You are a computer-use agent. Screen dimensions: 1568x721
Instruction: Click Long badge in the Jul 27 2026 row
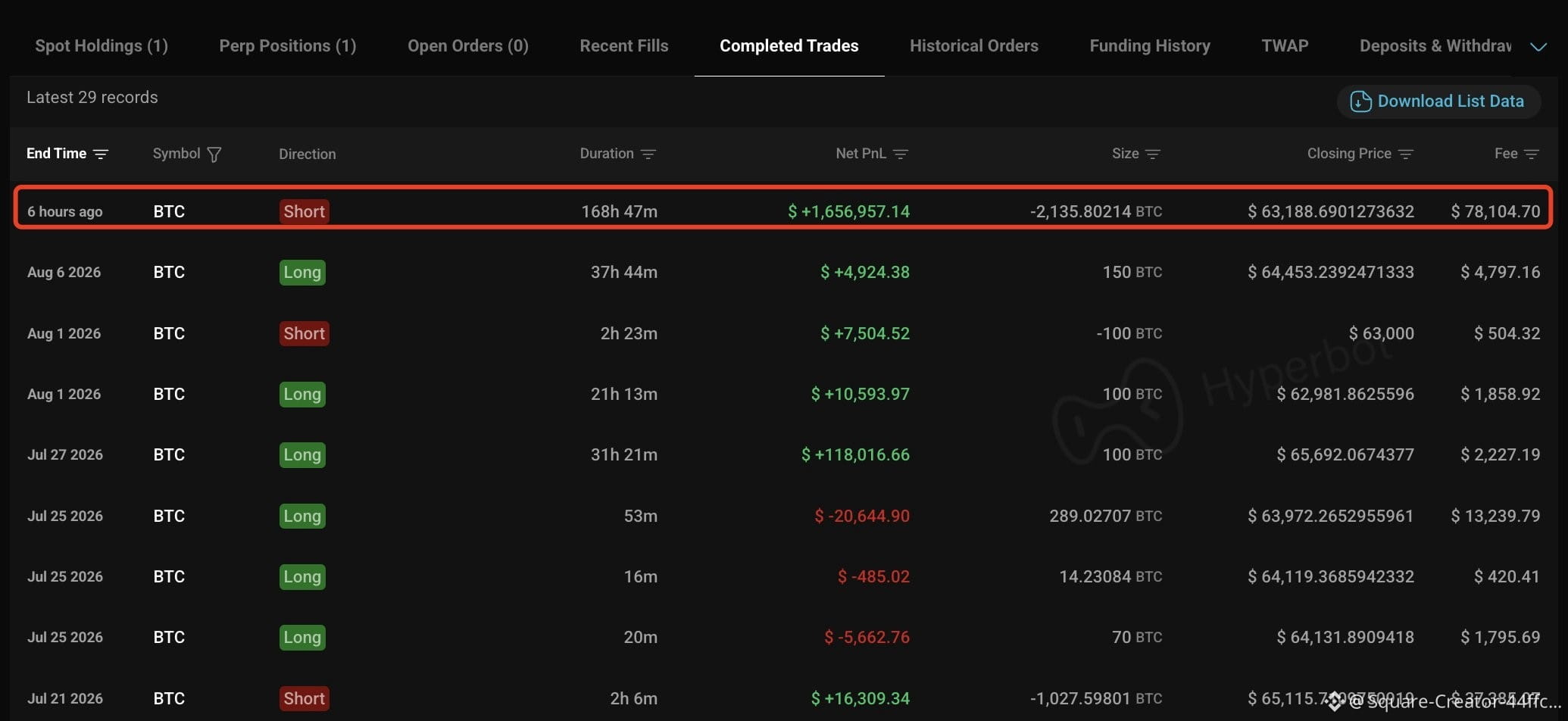tap(302, 454)
